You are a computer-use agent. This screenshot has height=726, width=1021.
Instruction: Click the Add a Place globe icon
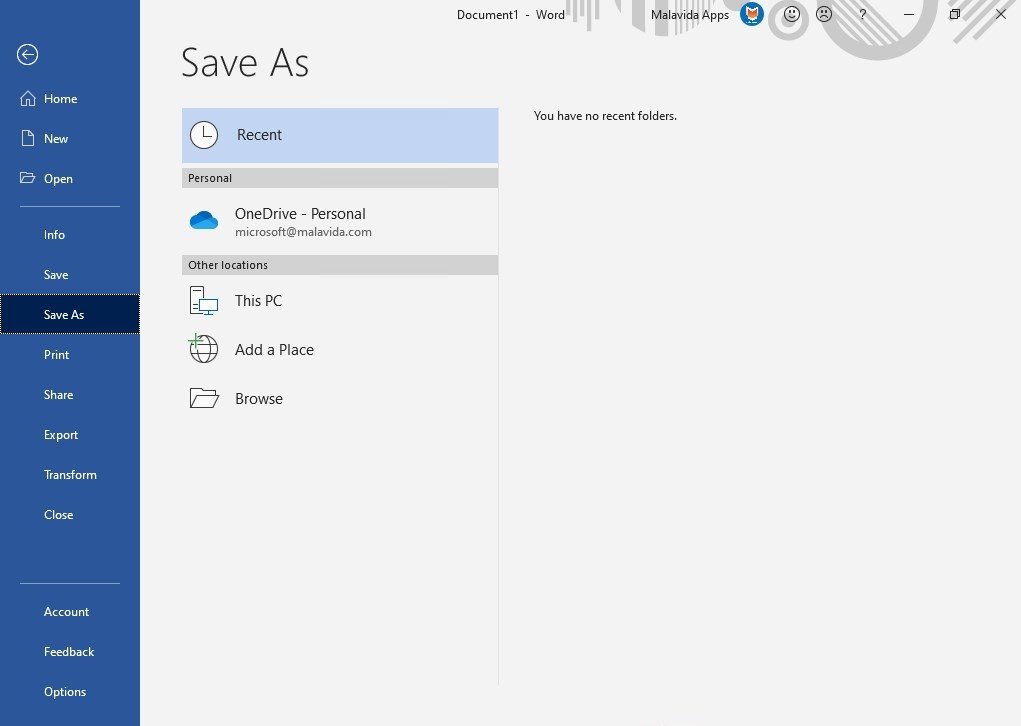(x=204, y=349)
